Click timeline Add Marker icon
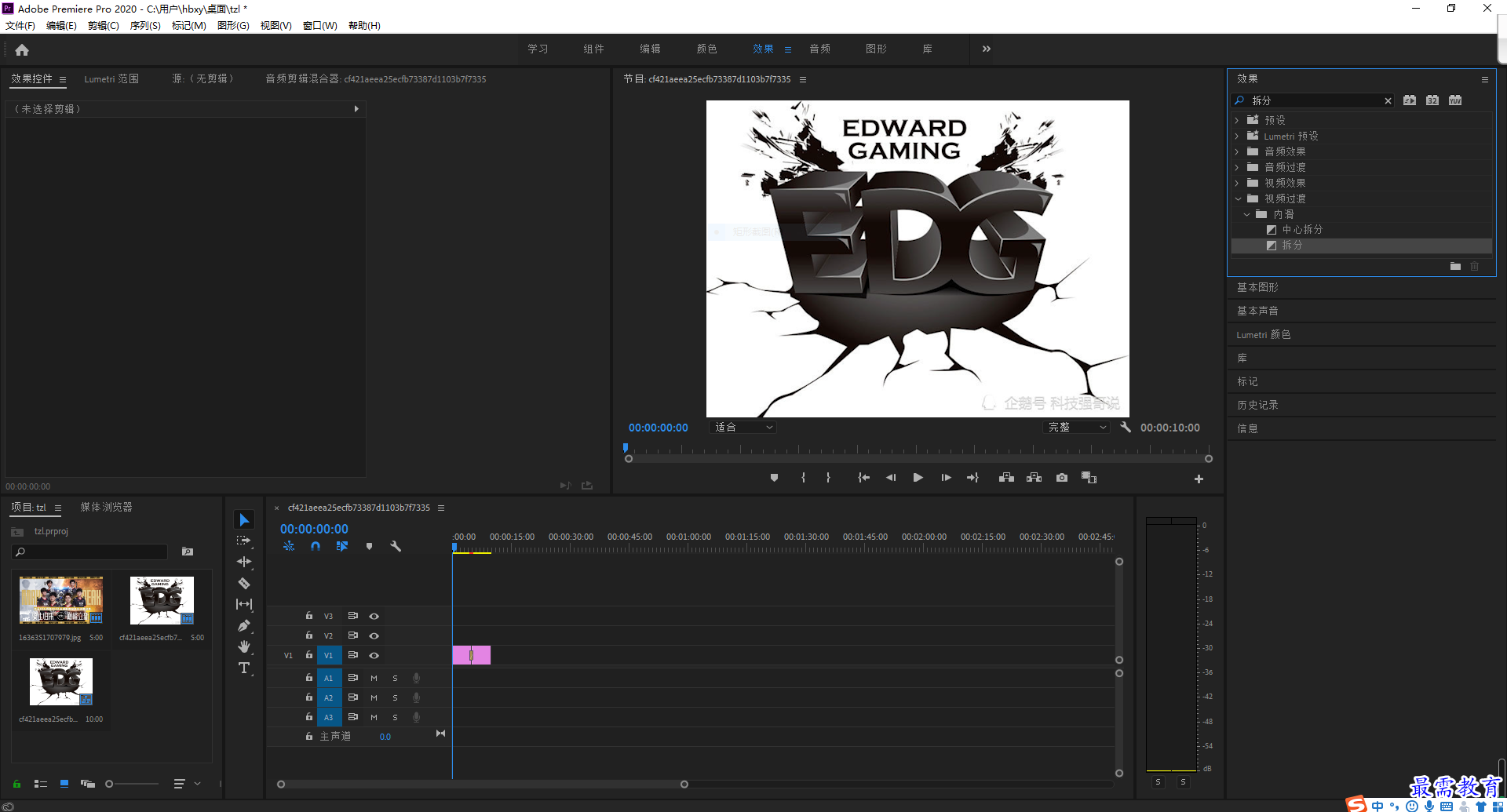The height and width of the screenshot is (812, 1507). [x=369, y=546]
